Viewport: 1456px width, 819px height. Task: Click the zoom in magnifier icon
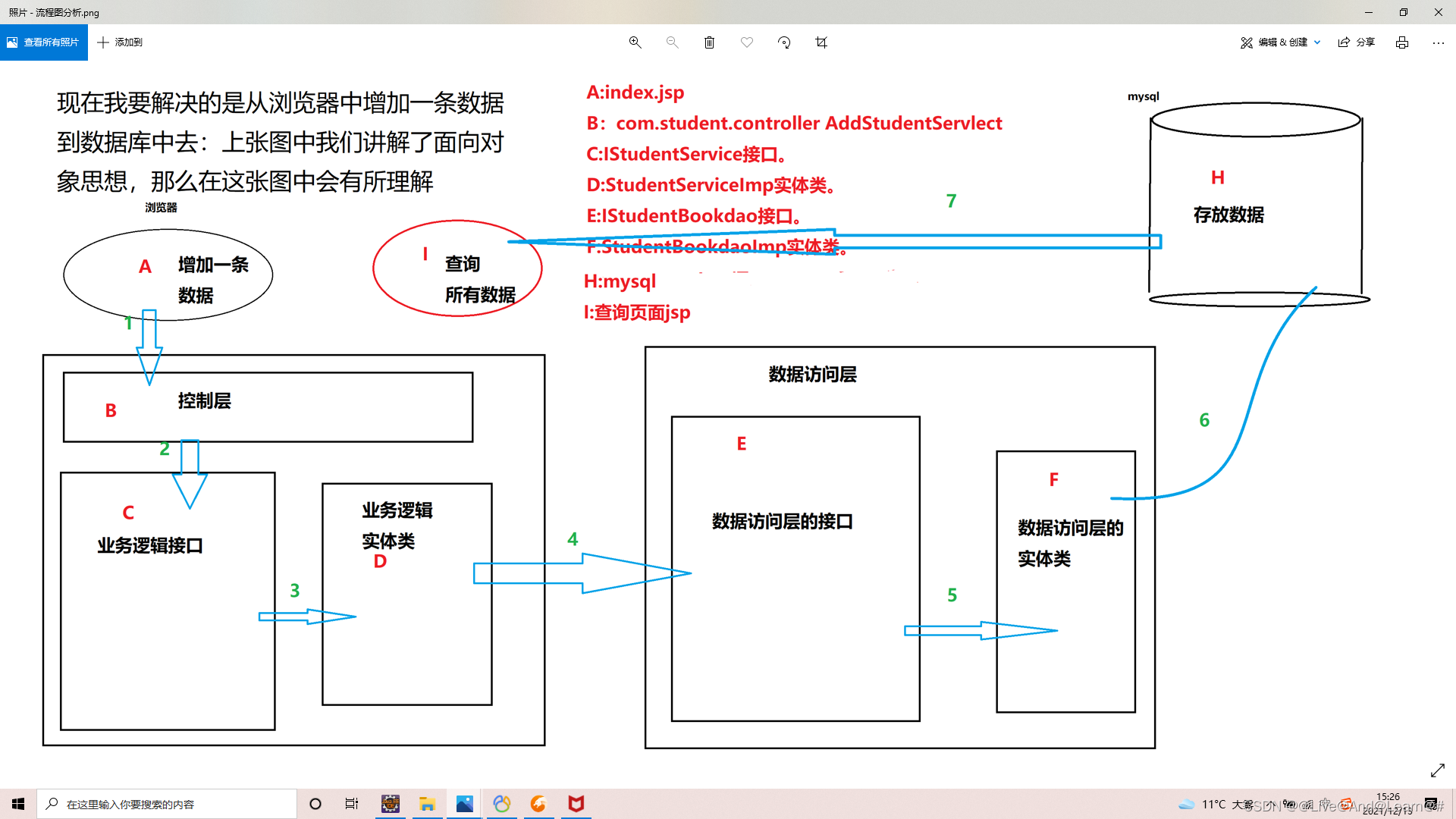point(635,42)
